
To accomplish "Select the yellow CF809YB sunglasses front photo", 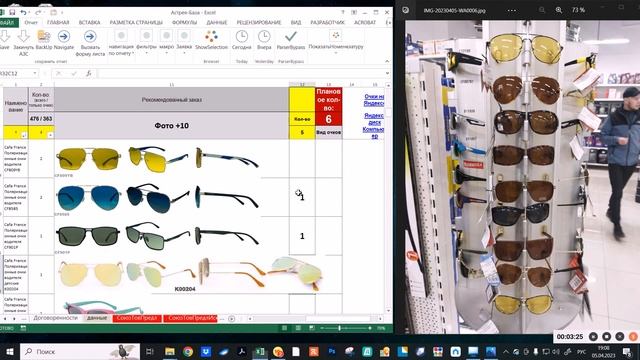I will 88,159.
